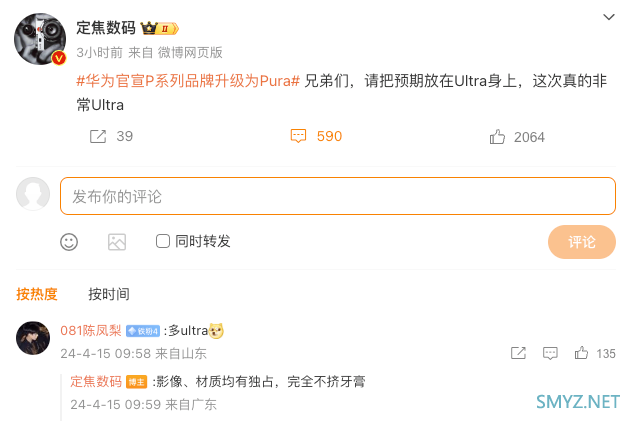Visit 081陈凤梨's profile via username
Viewport: 633px width, 421px height.
[x=91, y=330]
